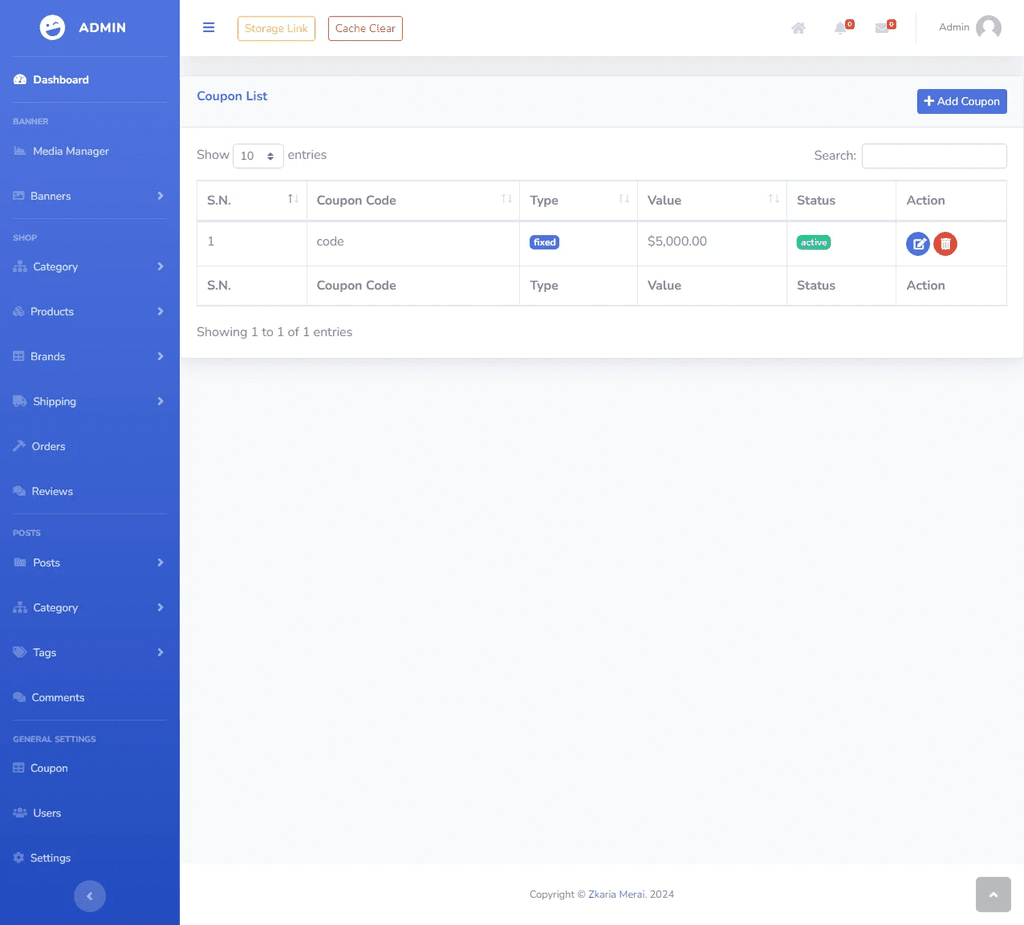Expand the Brands submenu chevron
1024x925 pixels.
[160, 357]
